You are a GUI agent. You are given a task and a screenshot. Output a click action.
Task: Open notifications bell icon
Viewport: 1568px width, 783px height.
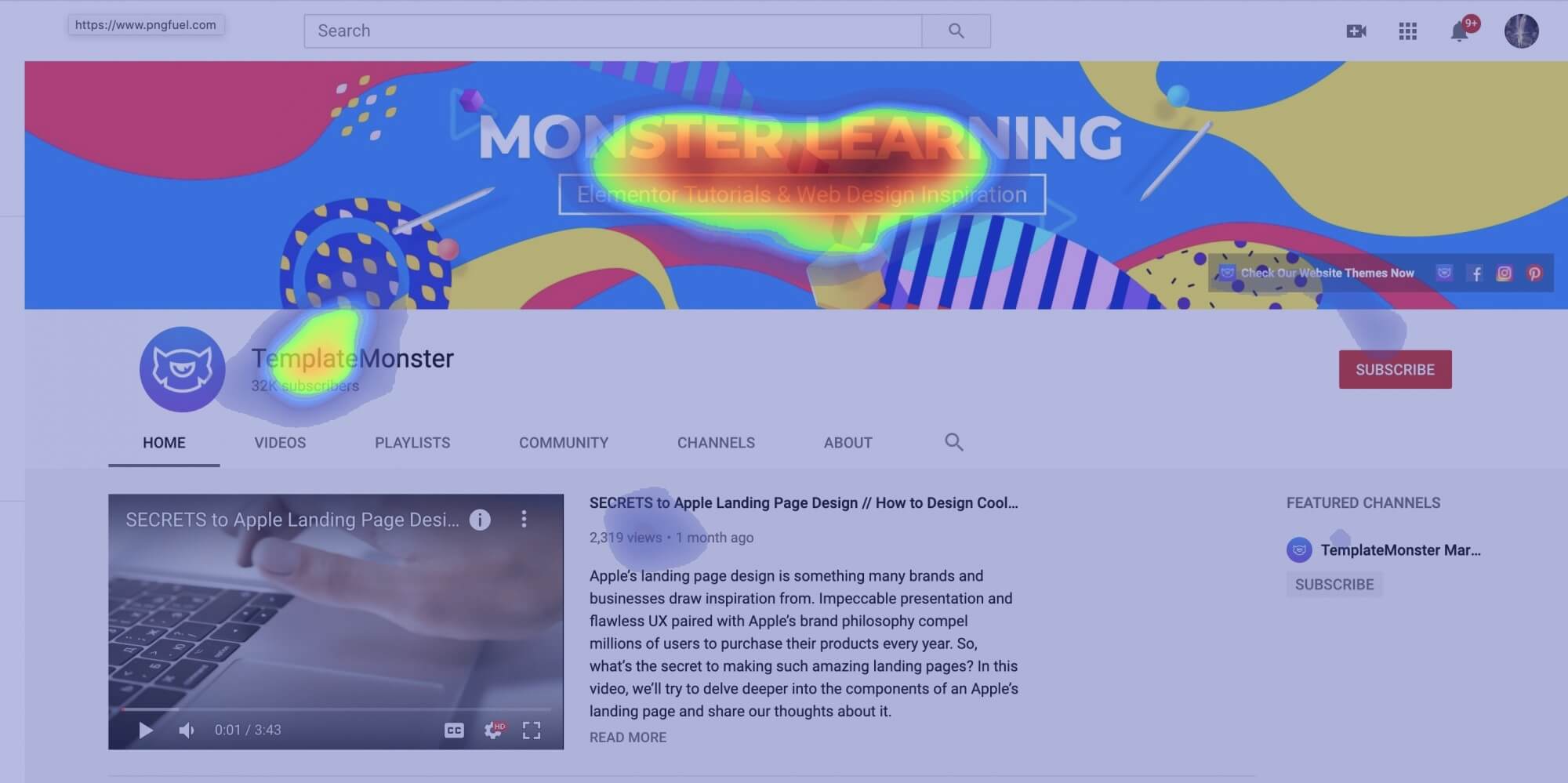(1459, 31)
